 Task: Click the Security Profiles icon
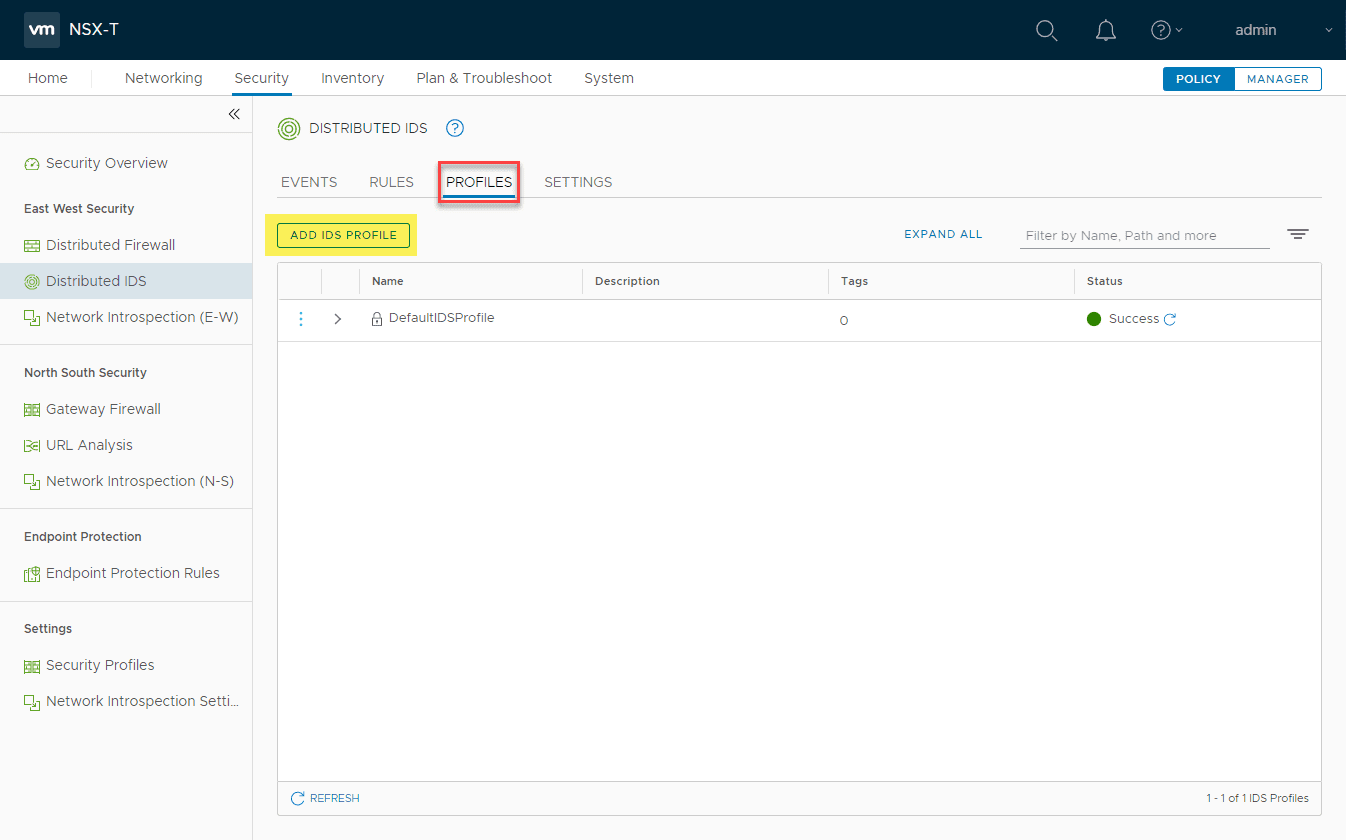click(32, 666)
